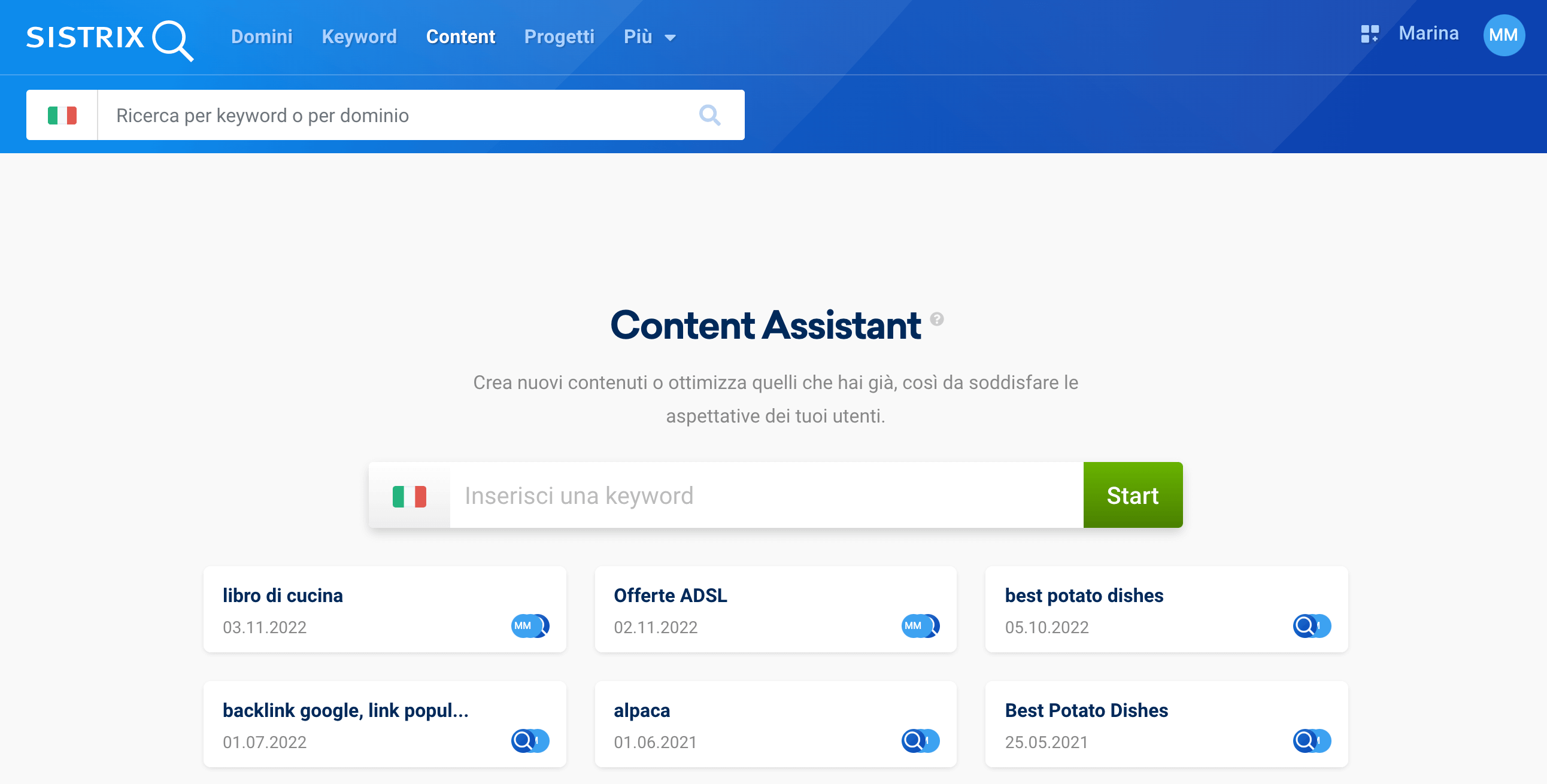1547x784 pixels.
Task: Change country flag in Content Assistant input
Action: (409, 496)
